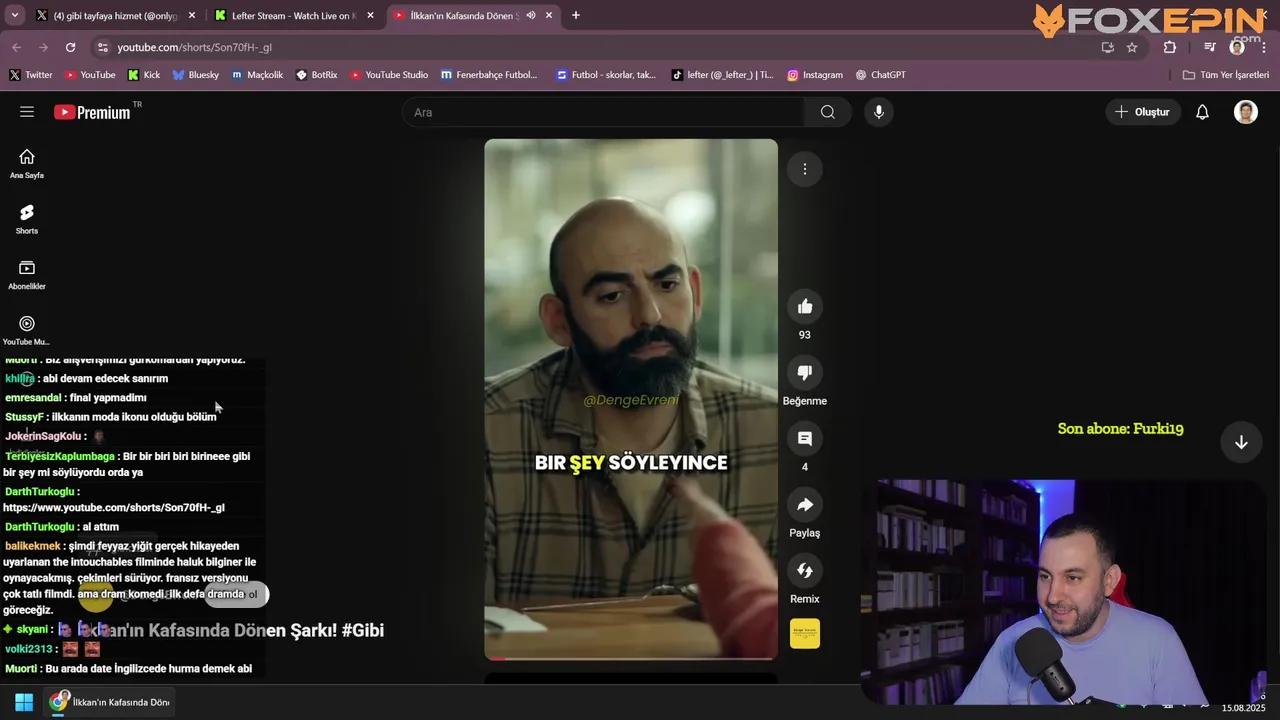Close the Lefter Stream tab

coord(370,15)
